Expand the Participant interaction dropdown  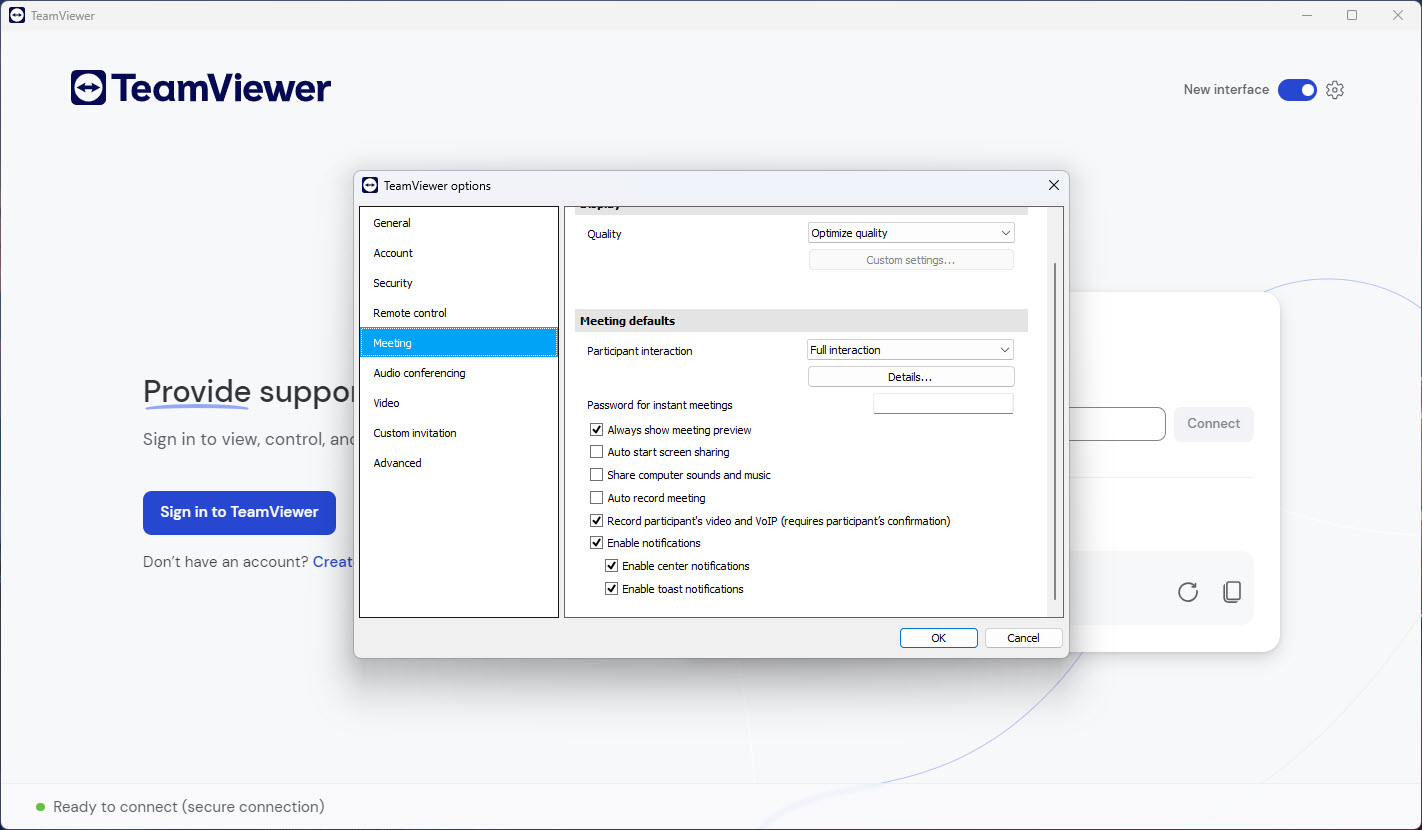[x=911, y=350]
